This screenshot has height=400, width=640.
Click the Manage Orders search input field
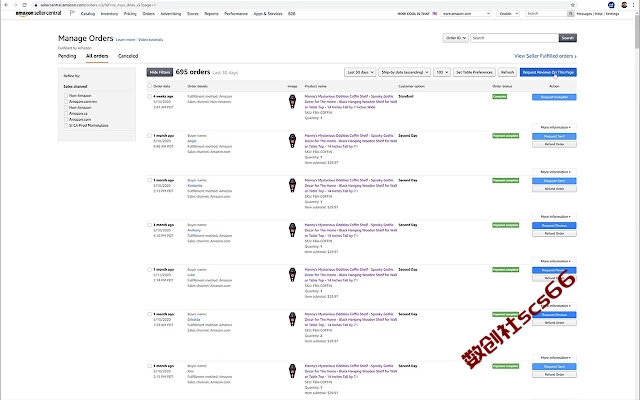coord(514,38)
